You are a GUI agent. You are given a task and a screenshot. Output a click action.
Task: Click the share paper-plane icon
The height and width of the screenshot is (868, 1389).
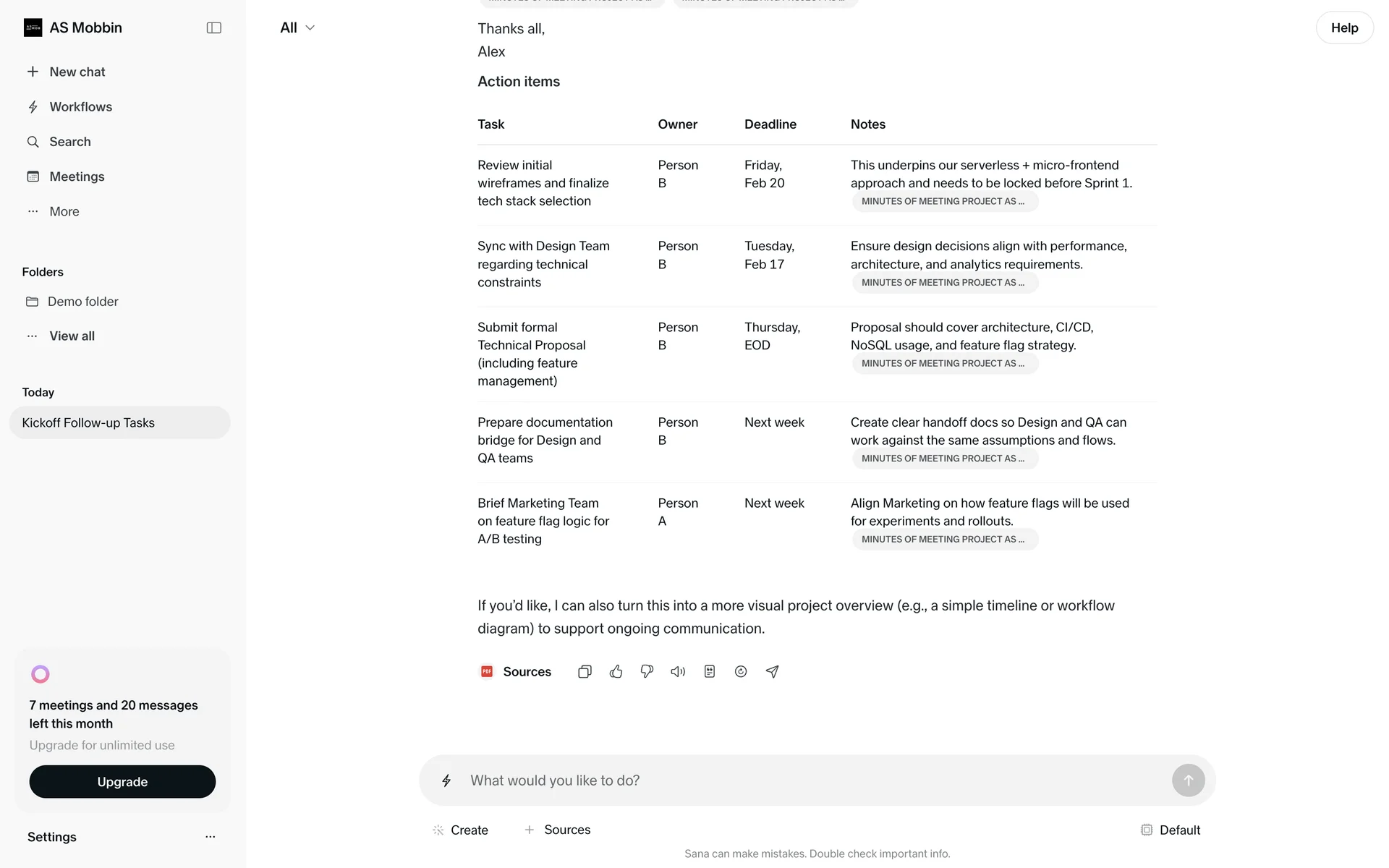(x=772, y=671)
